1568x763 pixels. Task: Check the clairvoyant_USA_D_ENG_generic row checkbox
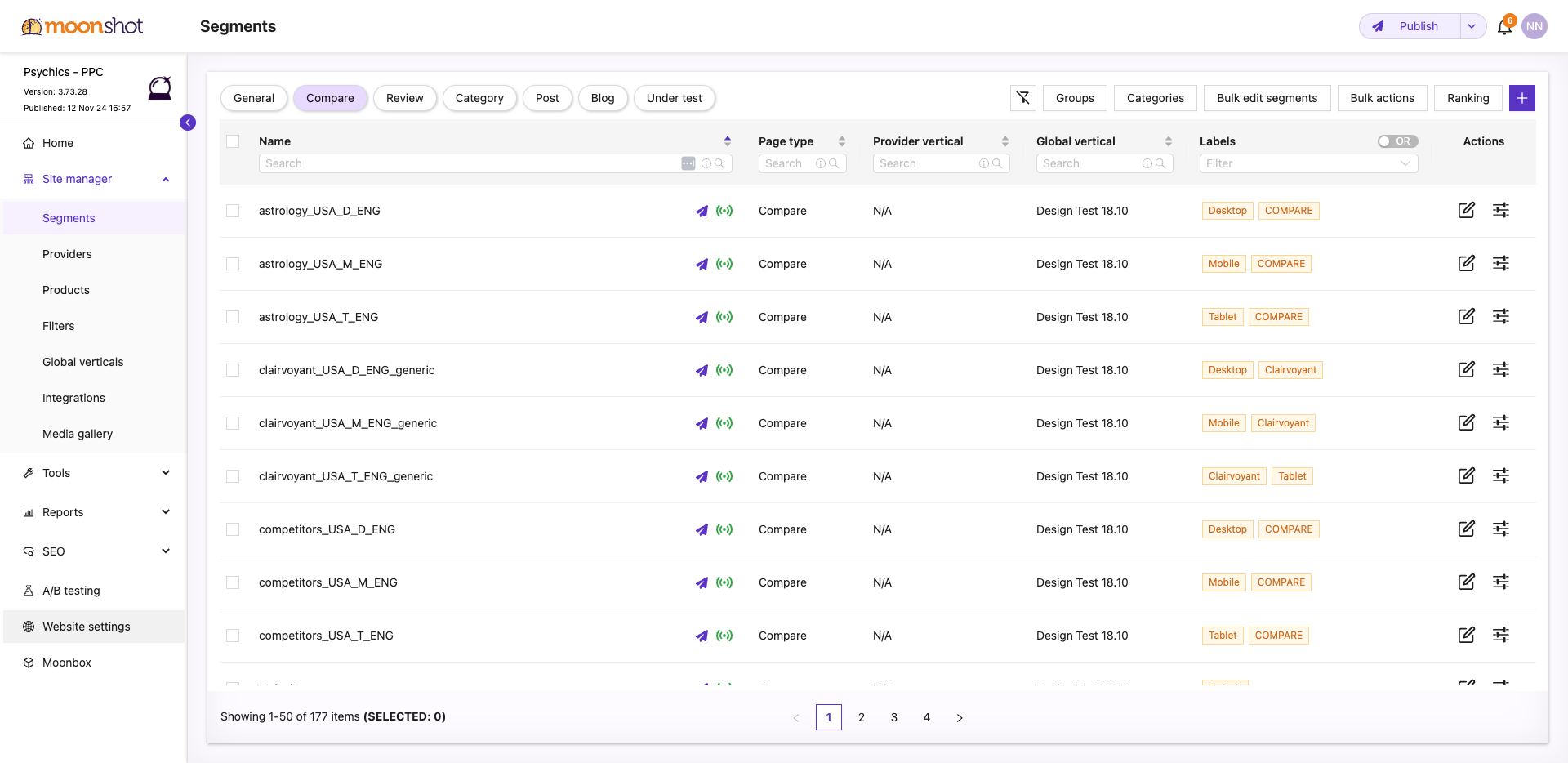[x=233, y=370]
